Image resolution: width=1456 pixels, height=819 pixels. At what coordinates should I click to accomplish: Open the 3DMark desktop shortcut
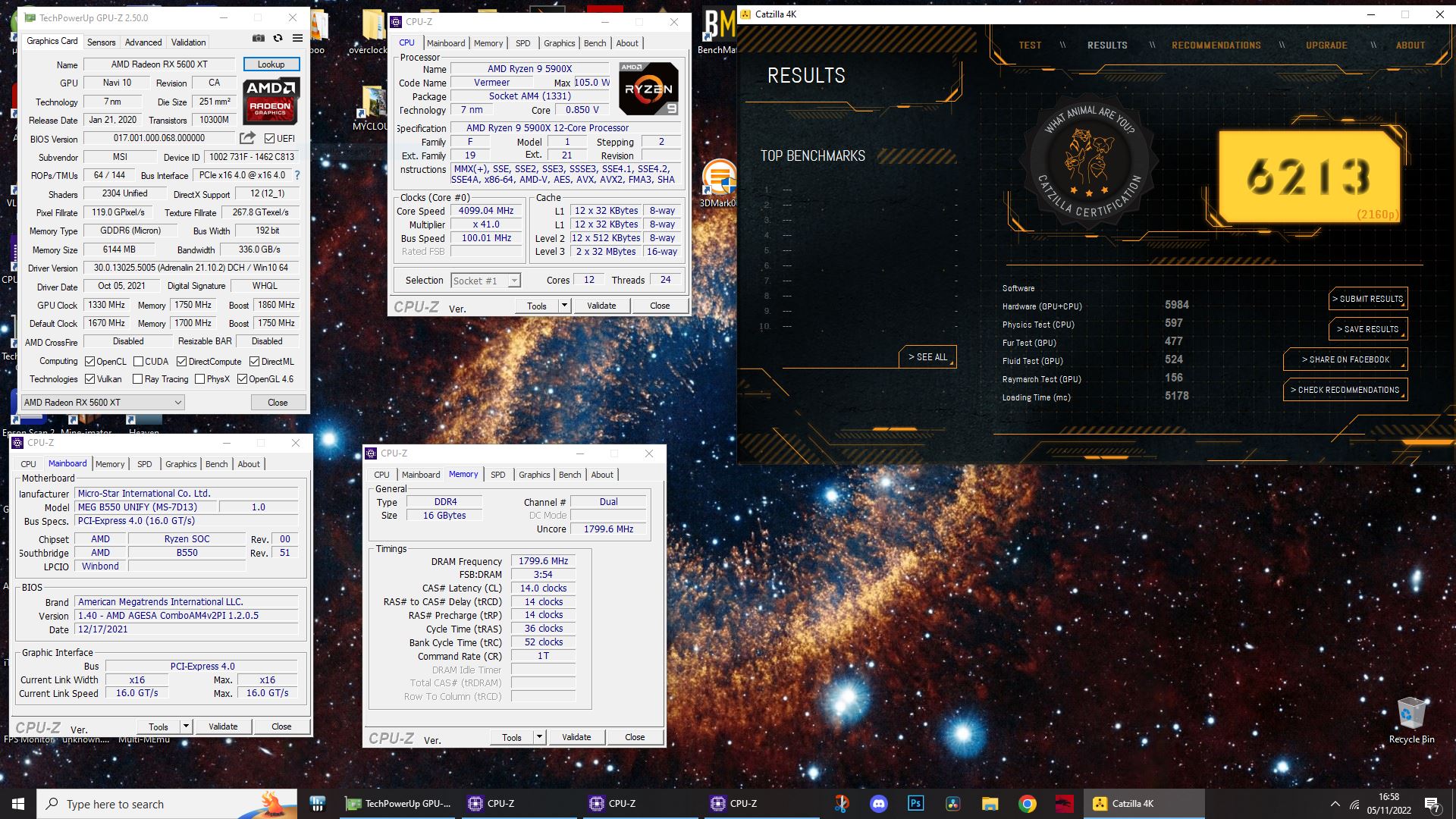(x=718, y=184)
